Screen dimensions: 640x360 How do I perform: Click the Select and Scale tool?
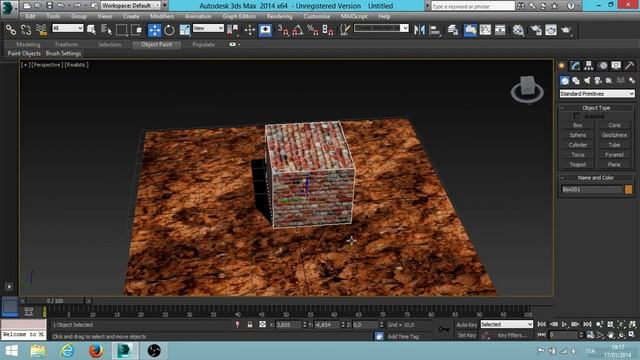coord(184,30)
